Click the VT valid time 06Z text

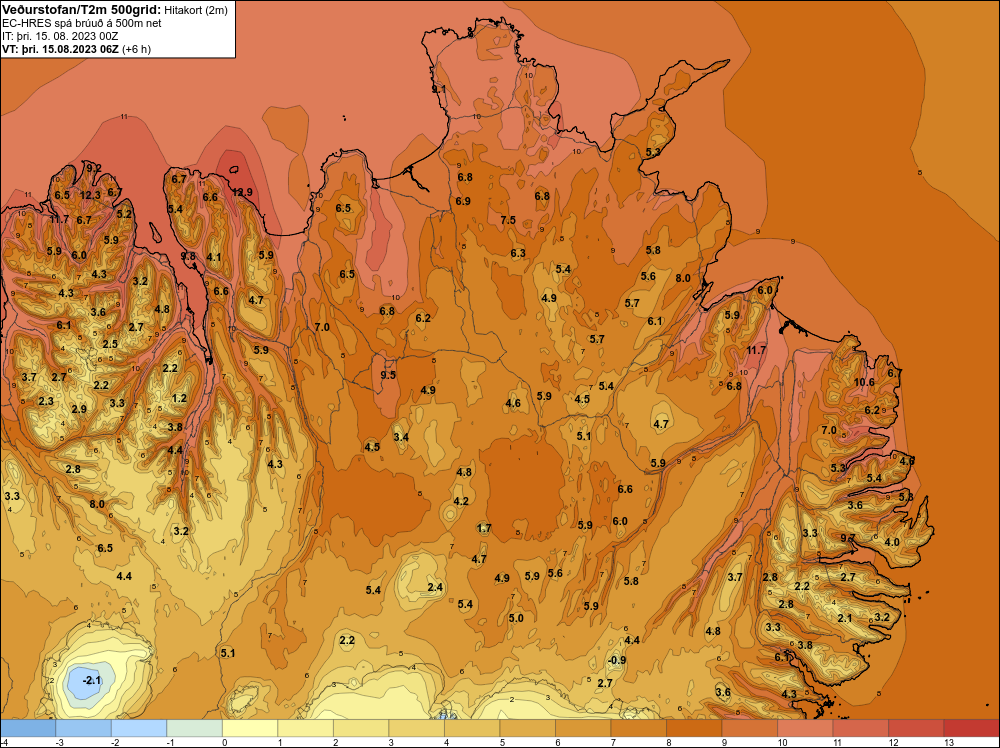pos(60,49)
